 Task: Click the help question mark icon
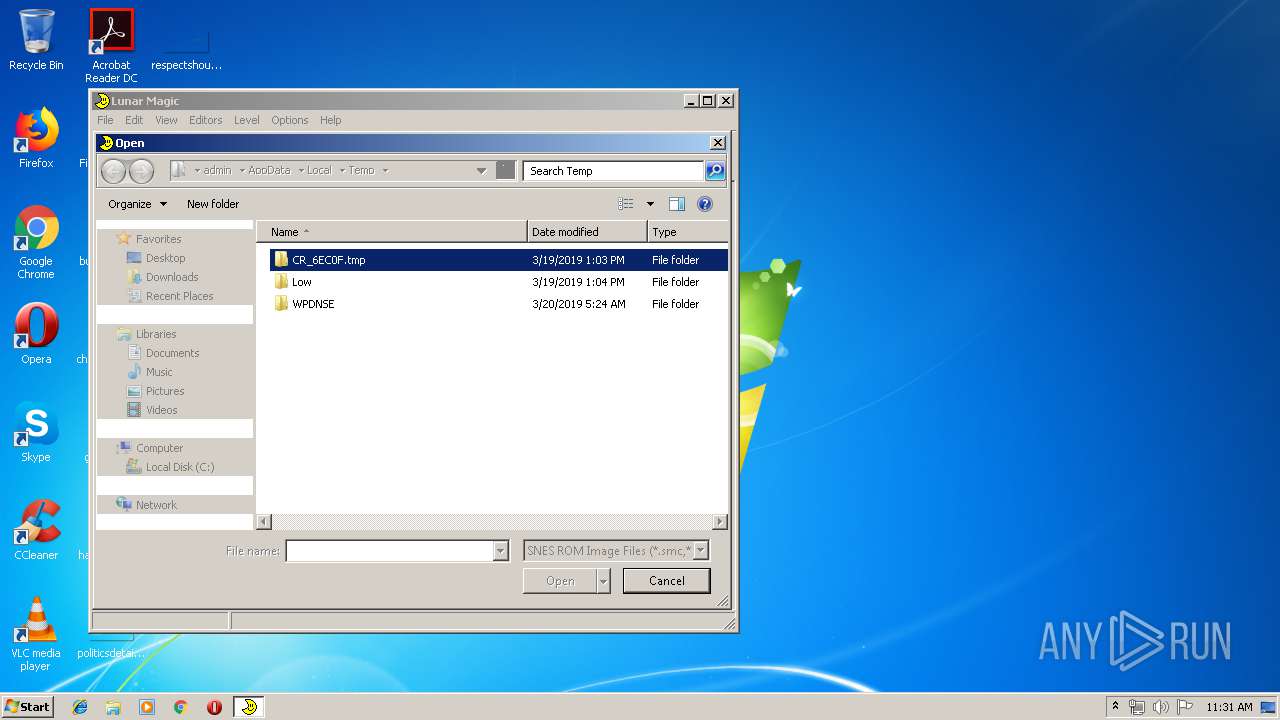coord(705,204)
